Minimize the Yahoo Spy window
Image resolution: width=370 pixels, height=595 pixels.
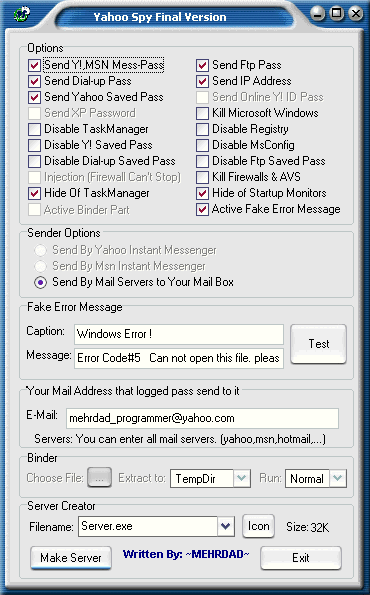pyautogui.click(x=318, y=14)
